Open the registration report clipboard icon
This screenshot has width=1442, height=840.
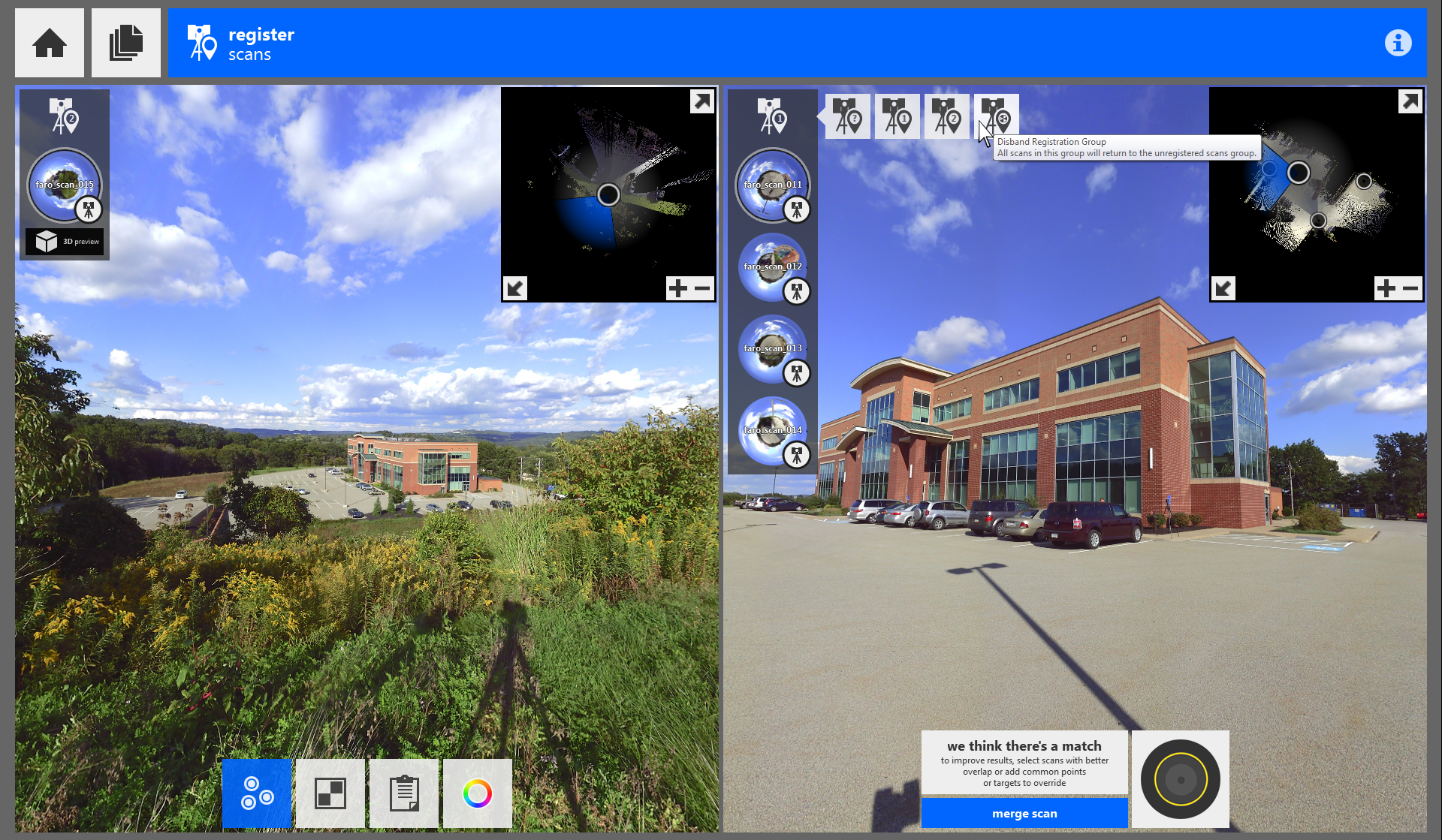pyautogui.click(x=404, y=793)
